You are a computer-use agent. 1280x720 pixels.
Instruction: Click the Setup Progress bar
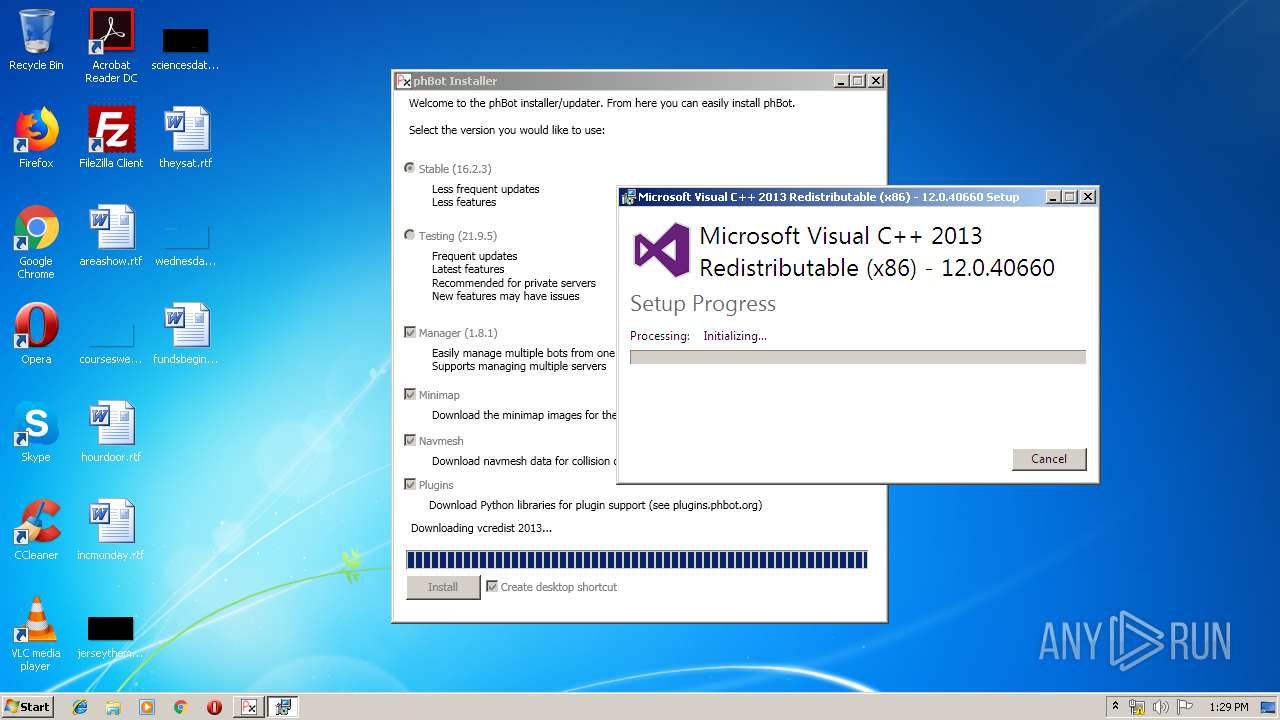point(858,357)
